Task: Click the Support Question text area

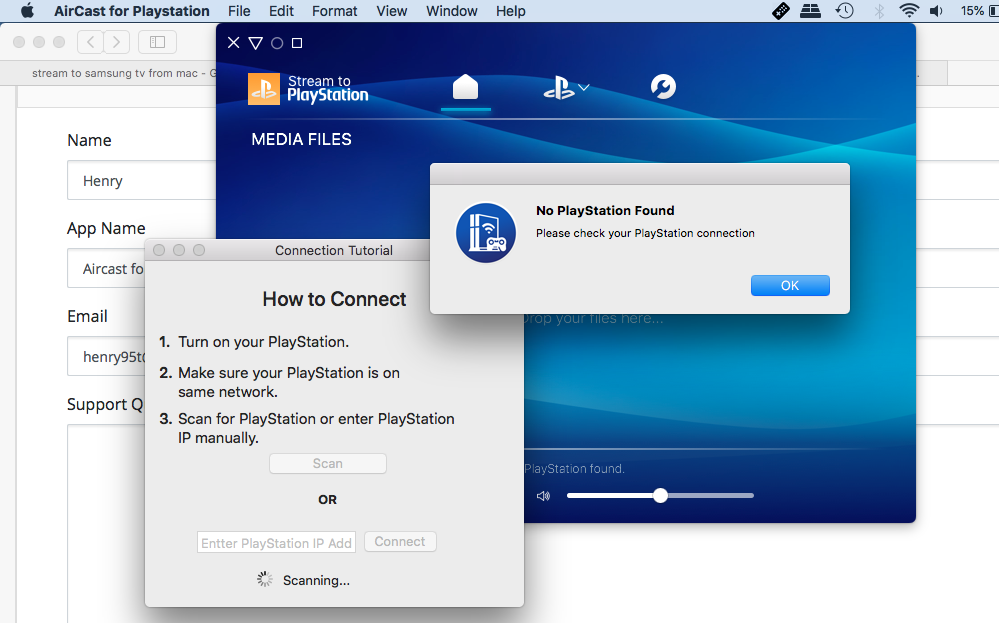Action: [x=106, y=524]
